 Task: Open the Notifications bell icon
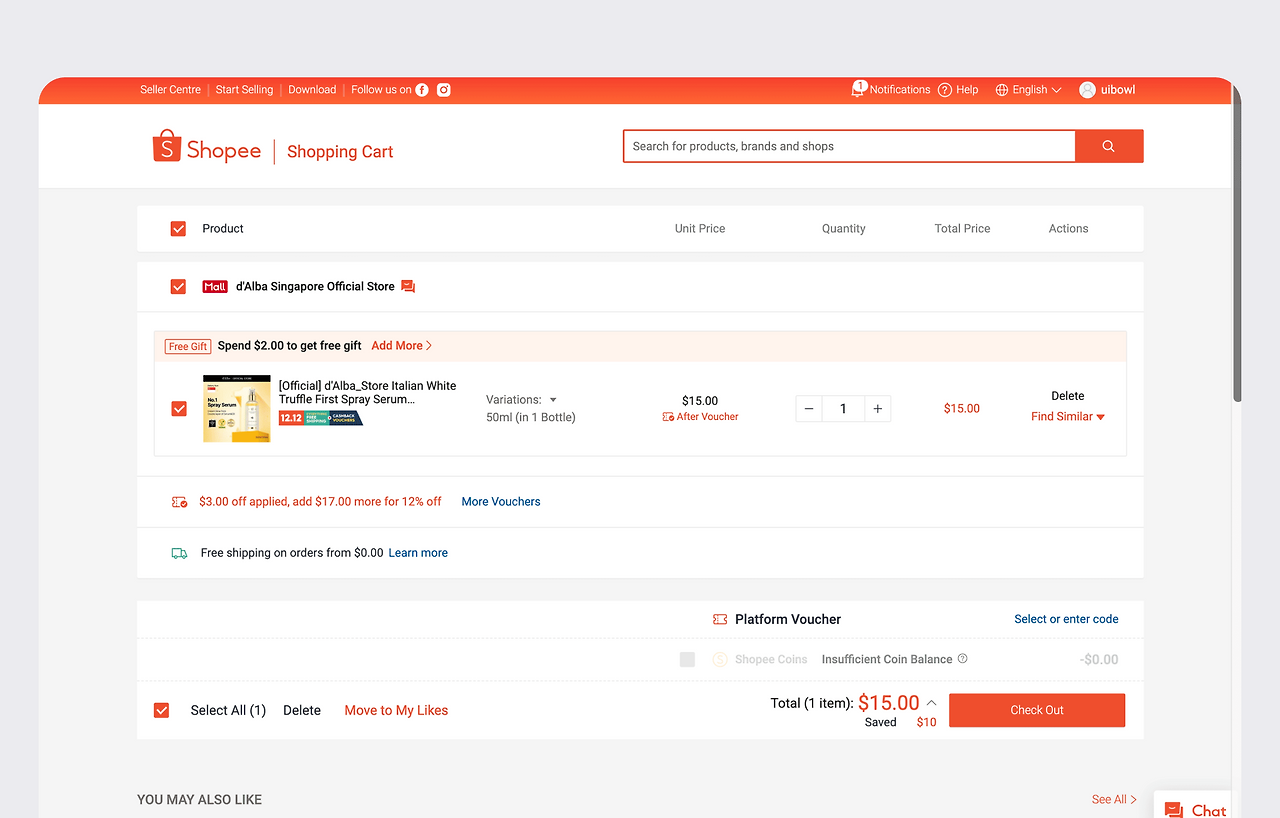point(858,89)
